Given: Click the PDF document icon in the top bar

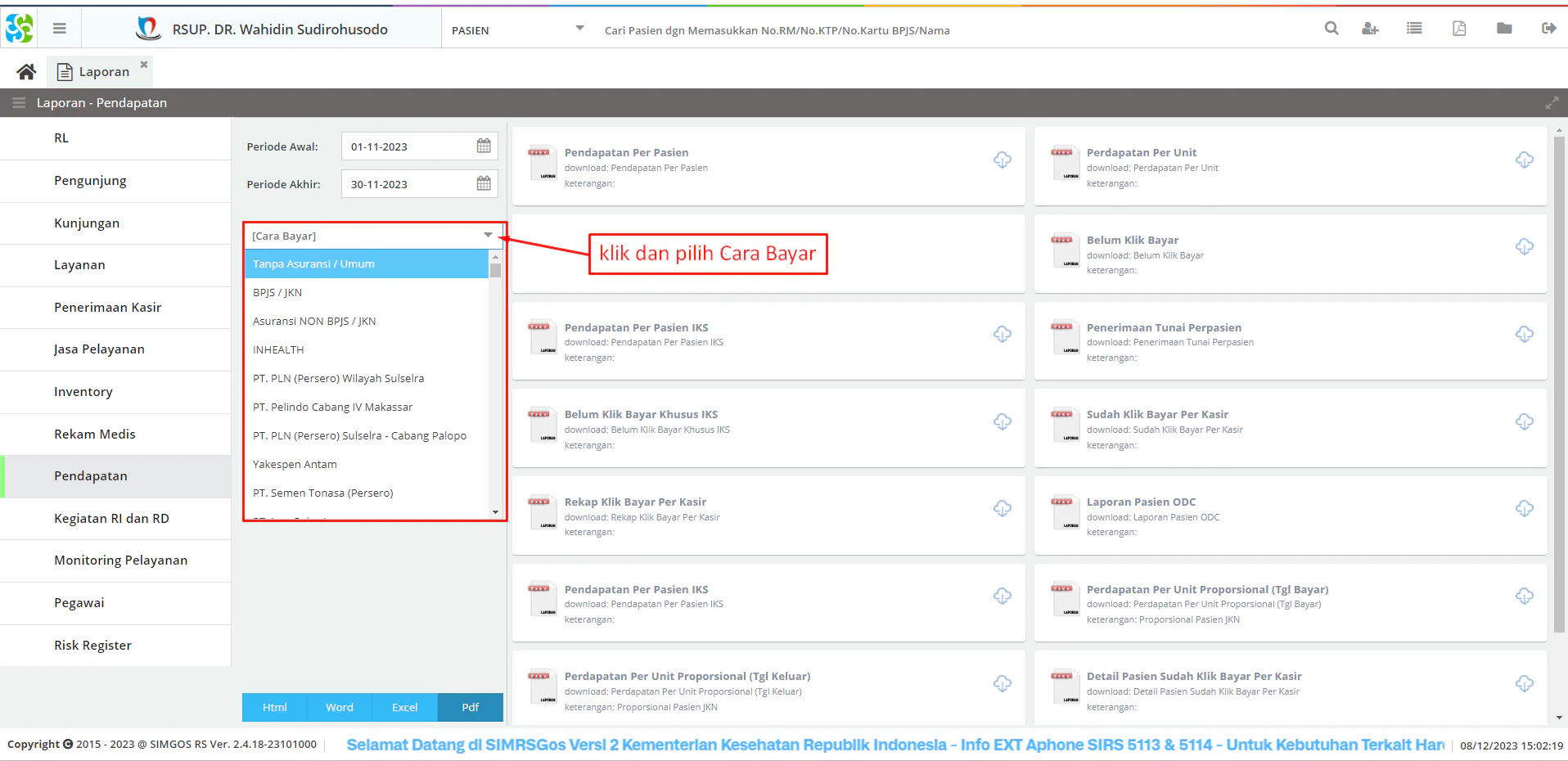Looking at the screenshot, I should coord(1459,29).
